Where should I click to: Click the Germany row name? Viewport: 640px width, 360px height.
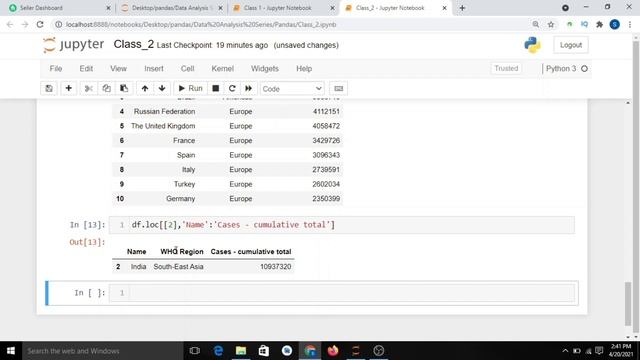point(180,199)
